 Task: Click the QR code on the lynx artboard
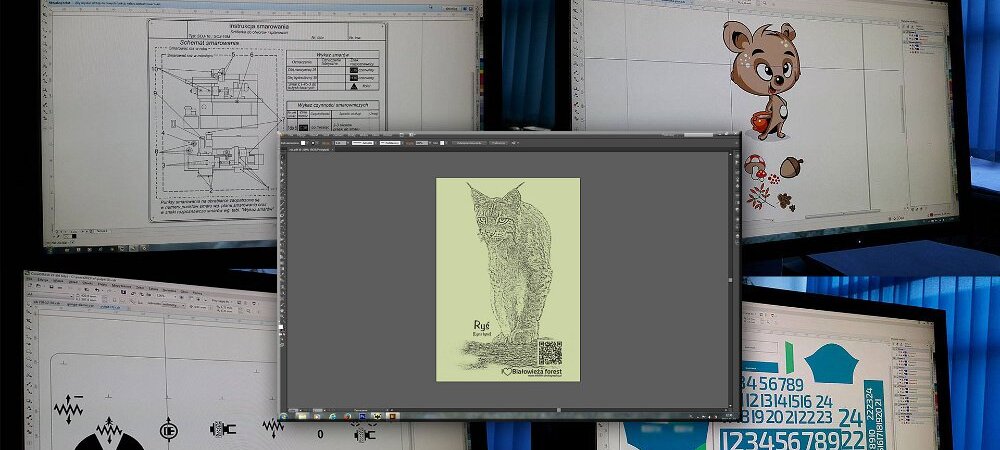pyautogui.click(x=550, y=352)
